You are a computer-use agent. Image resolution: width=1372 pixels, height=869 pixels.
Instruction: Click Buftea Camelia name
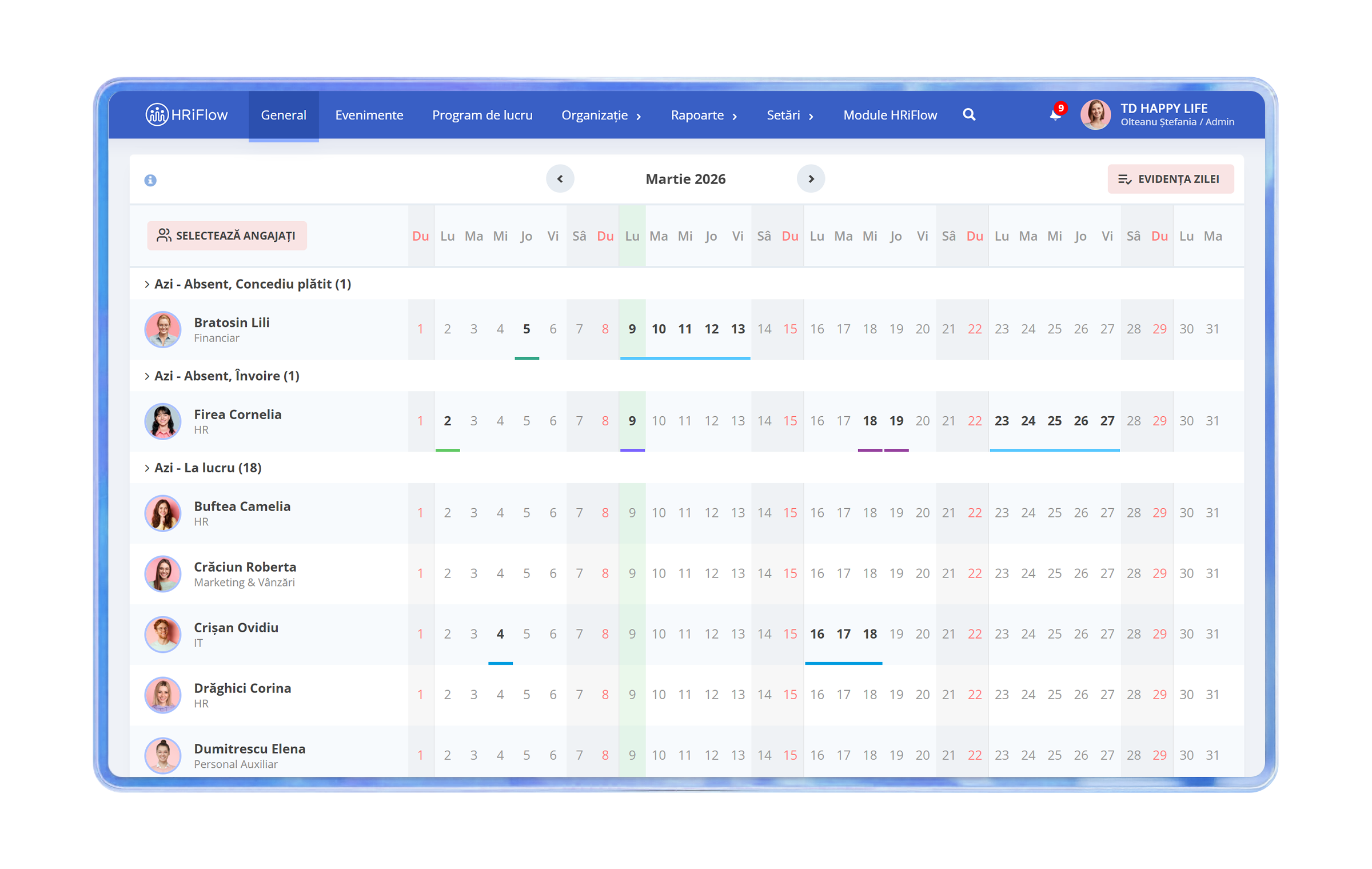(242, 507)
